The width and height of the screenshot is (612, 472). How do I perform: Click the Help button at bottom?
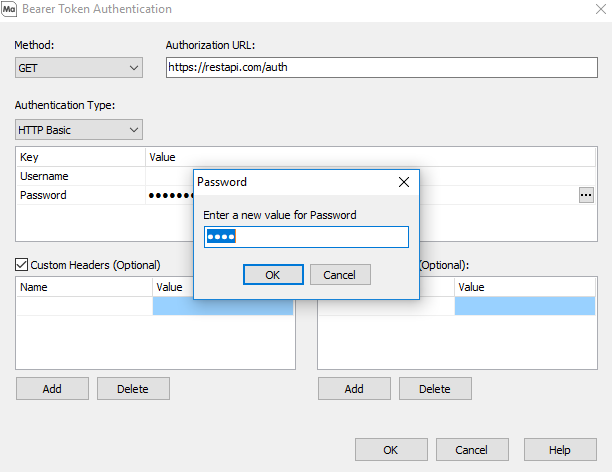pyautogui.click(x=560, y=450)
